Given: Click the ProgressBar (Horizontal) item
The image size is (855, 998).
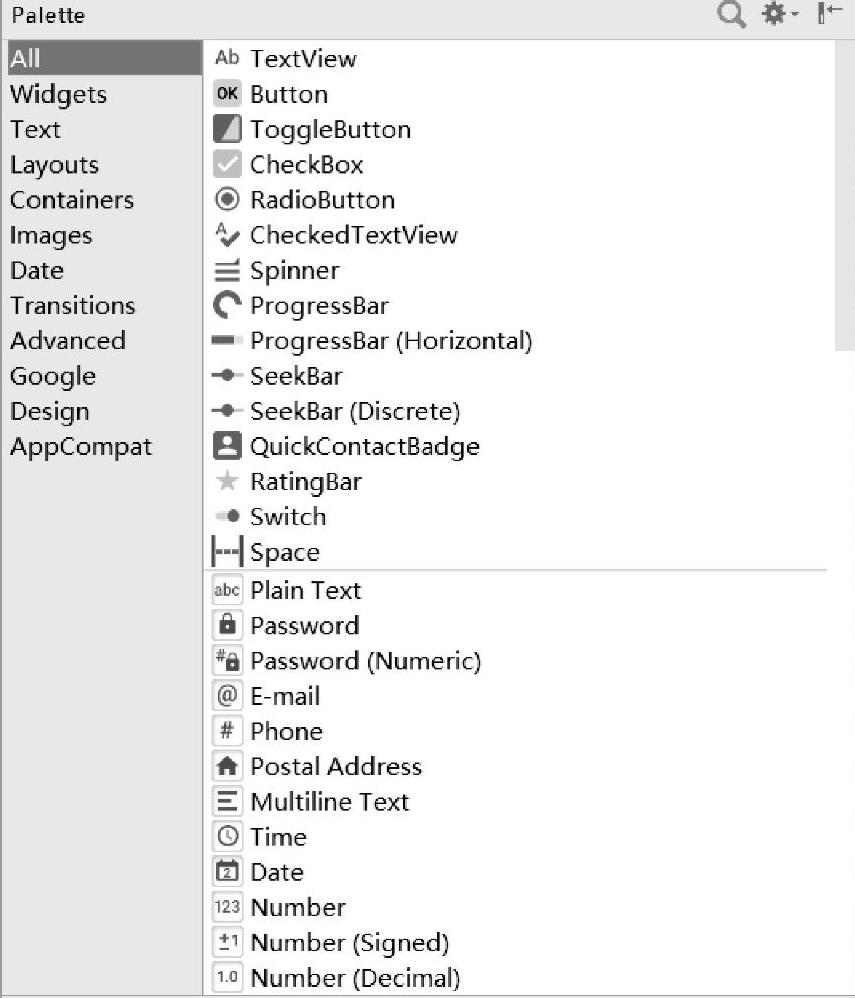Looking at the screenshot, I should pyautogui.click(x=390, y=341).
